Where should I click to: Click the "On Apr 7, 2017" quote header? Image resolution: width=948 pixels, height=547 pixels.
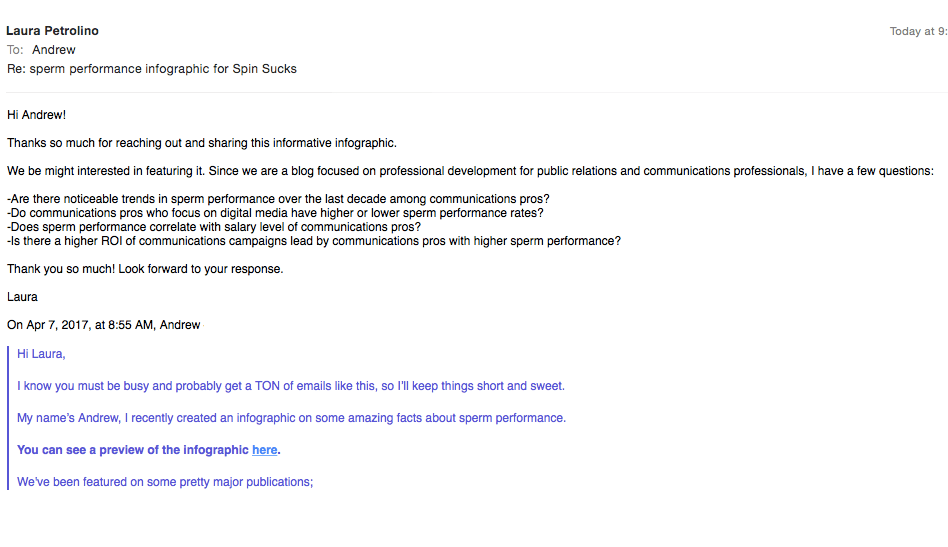click(104, 325)
